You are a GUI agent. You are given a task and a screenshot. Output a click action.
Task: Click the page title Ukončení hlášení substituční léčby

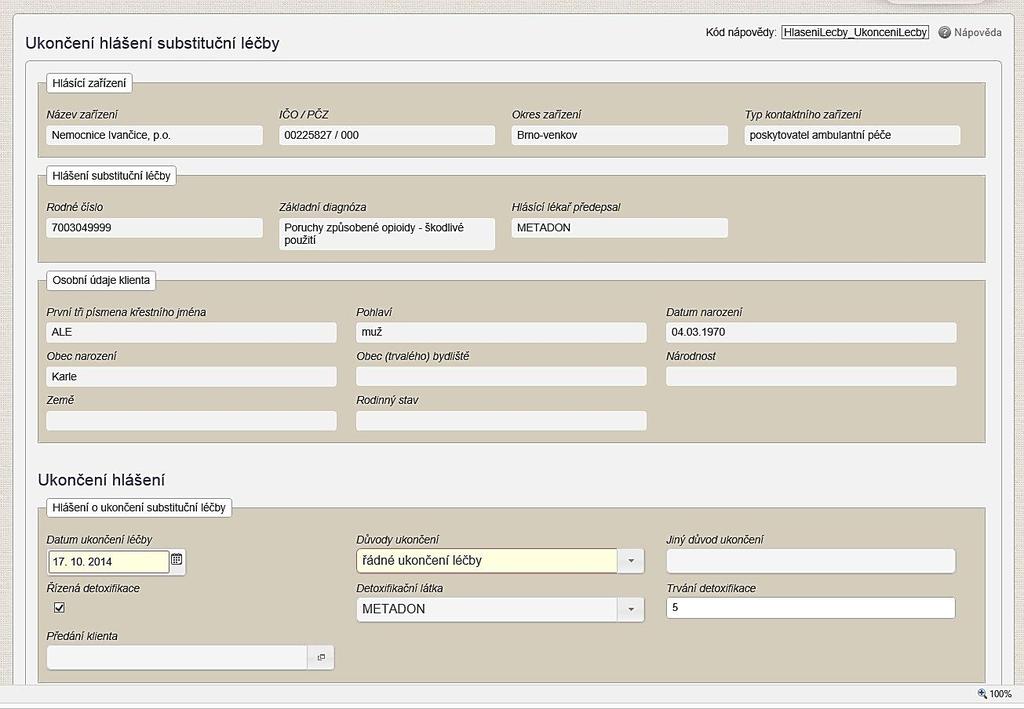[x=152, y=43]
